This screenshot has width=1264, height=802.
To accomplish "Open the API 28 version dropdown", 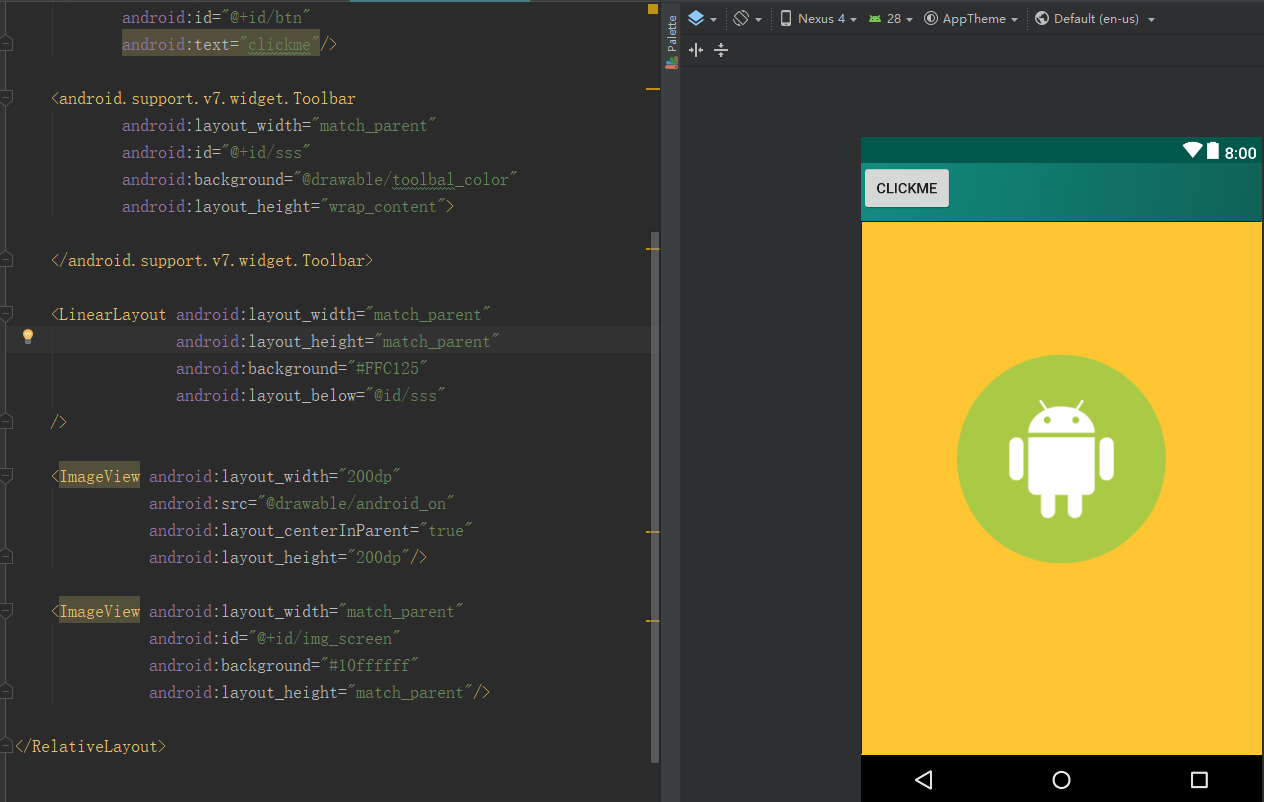I will point(890,19).
